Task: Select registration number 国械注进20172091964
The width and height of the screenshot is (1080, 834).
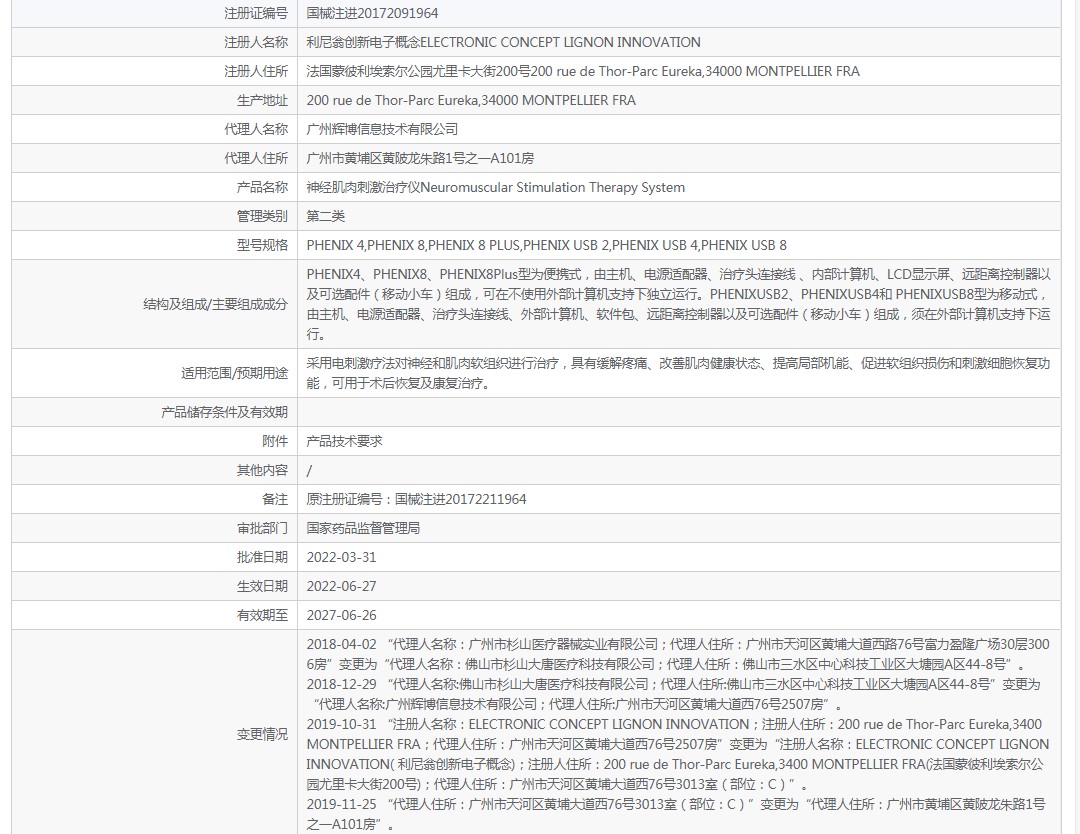Action: tap(372, 13)
